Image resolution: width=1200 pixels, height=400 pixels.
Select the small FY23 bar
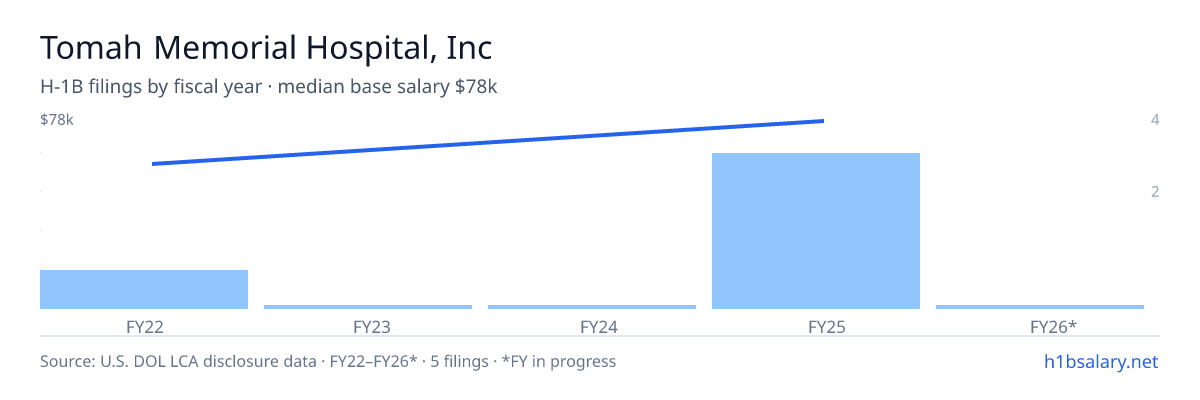(x=368, y=307)
